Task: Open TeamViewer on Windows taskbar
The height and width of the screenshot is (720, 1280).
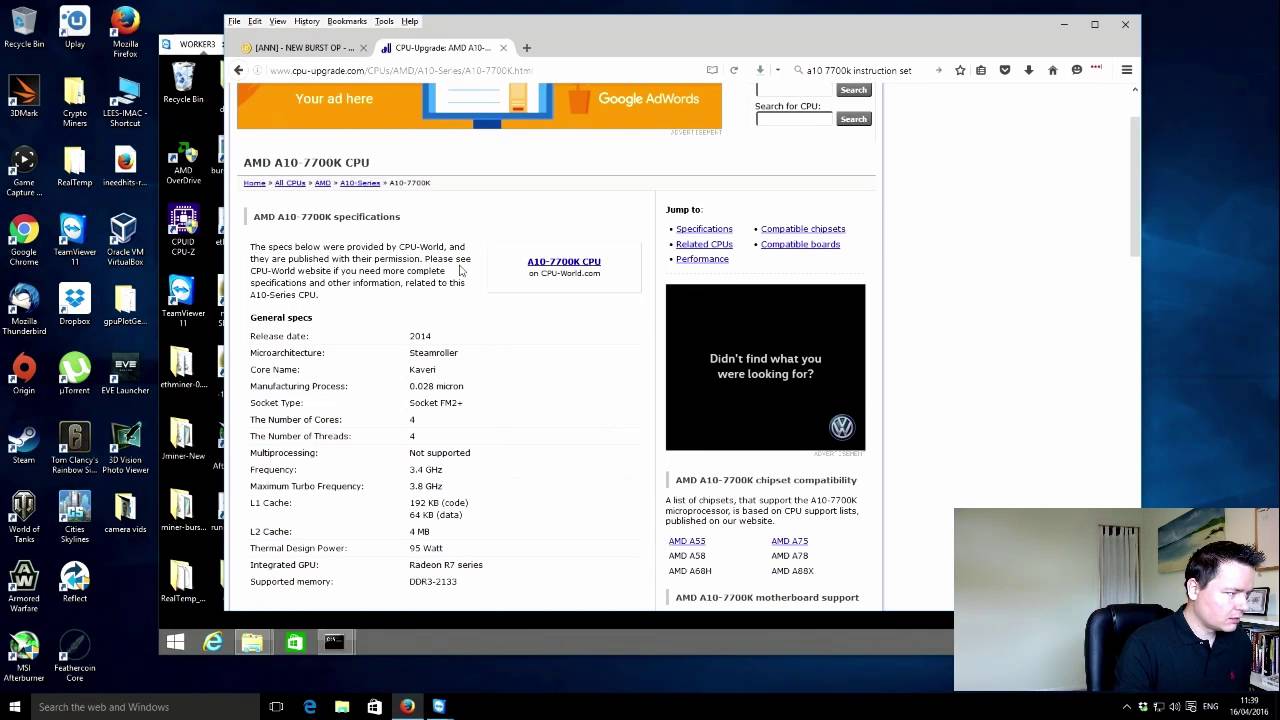Action: tap(439, 707)
